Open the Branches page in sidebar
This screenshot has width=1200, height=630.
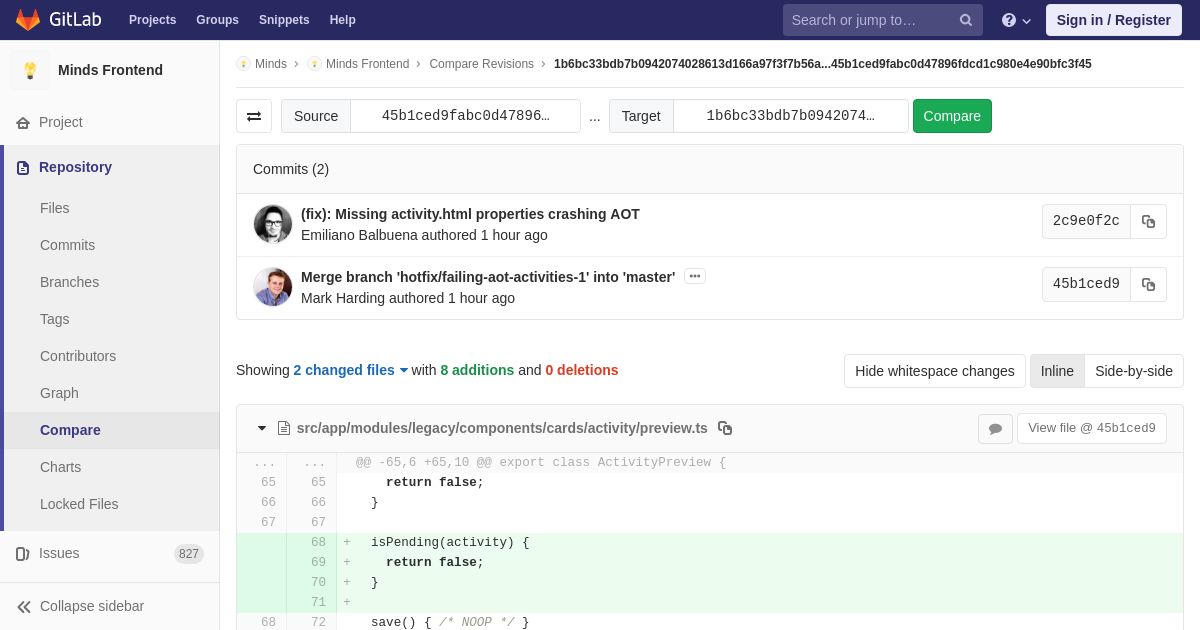[69, 282]
